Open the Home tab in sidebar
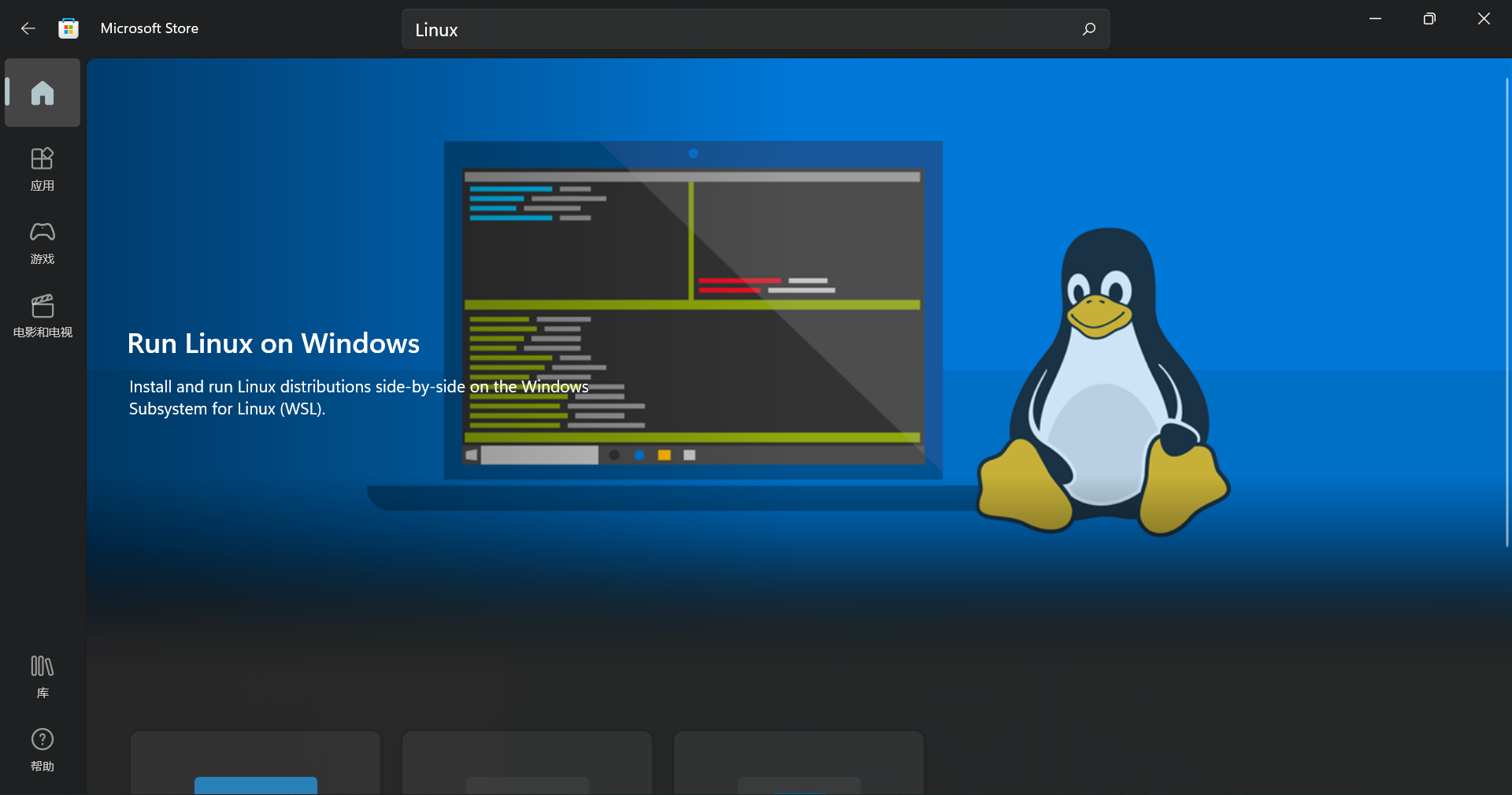1512x795 pixels. [x=43, y=93]
